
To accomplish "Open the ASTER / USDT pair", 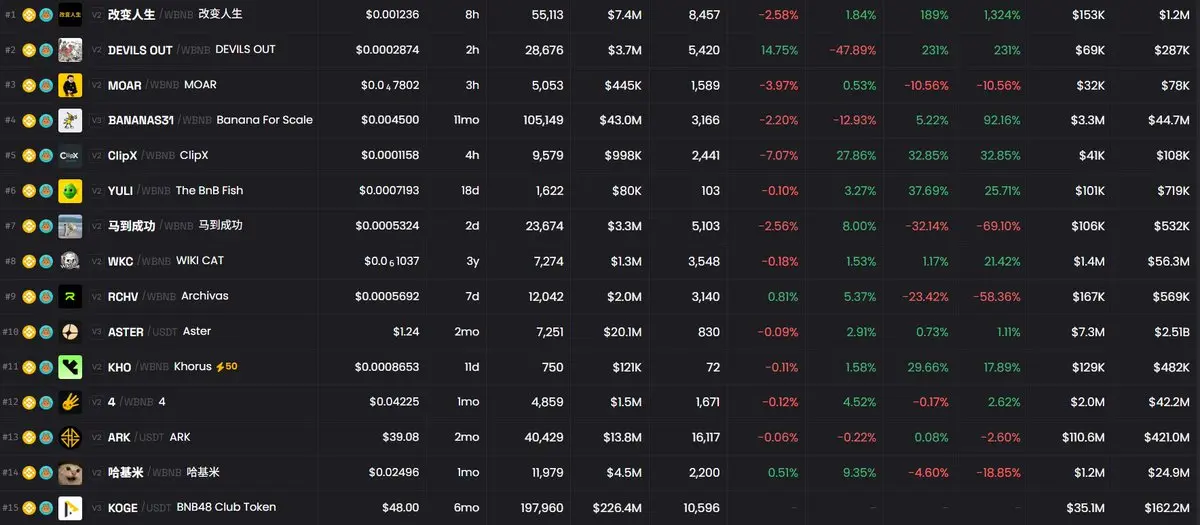I will click(159, 331).
